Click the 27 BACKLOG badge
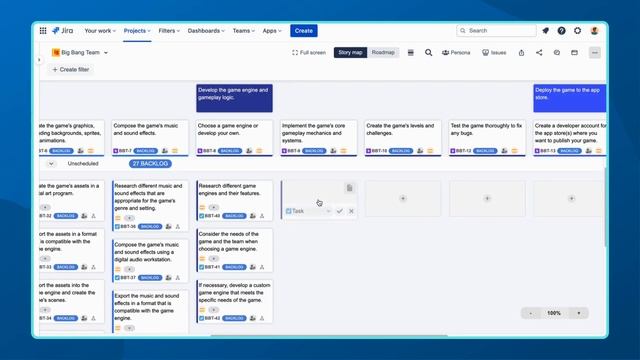 pyautogui.click(x=150, y=164)
